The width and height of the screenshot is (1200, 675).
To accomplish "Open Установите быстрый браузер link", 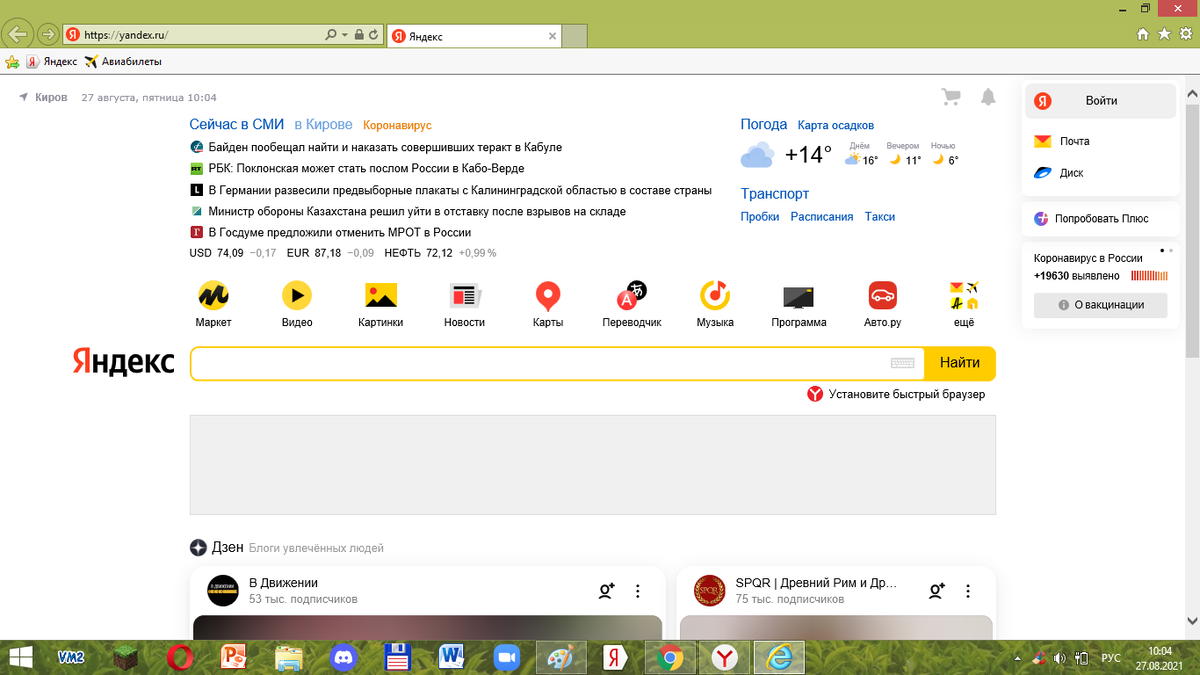I will 896,394.
